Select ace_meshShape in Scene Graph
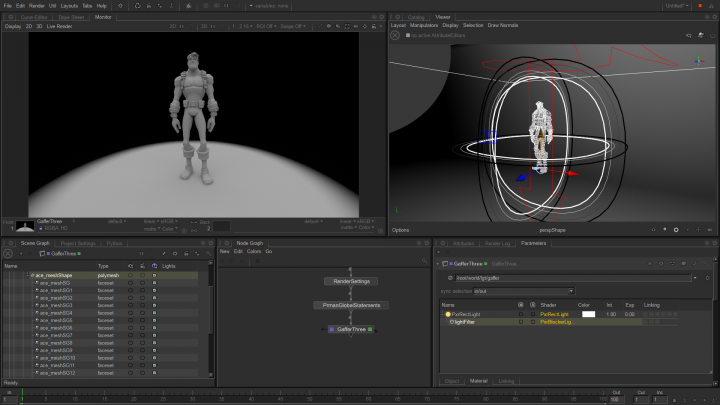 point(52,275)
